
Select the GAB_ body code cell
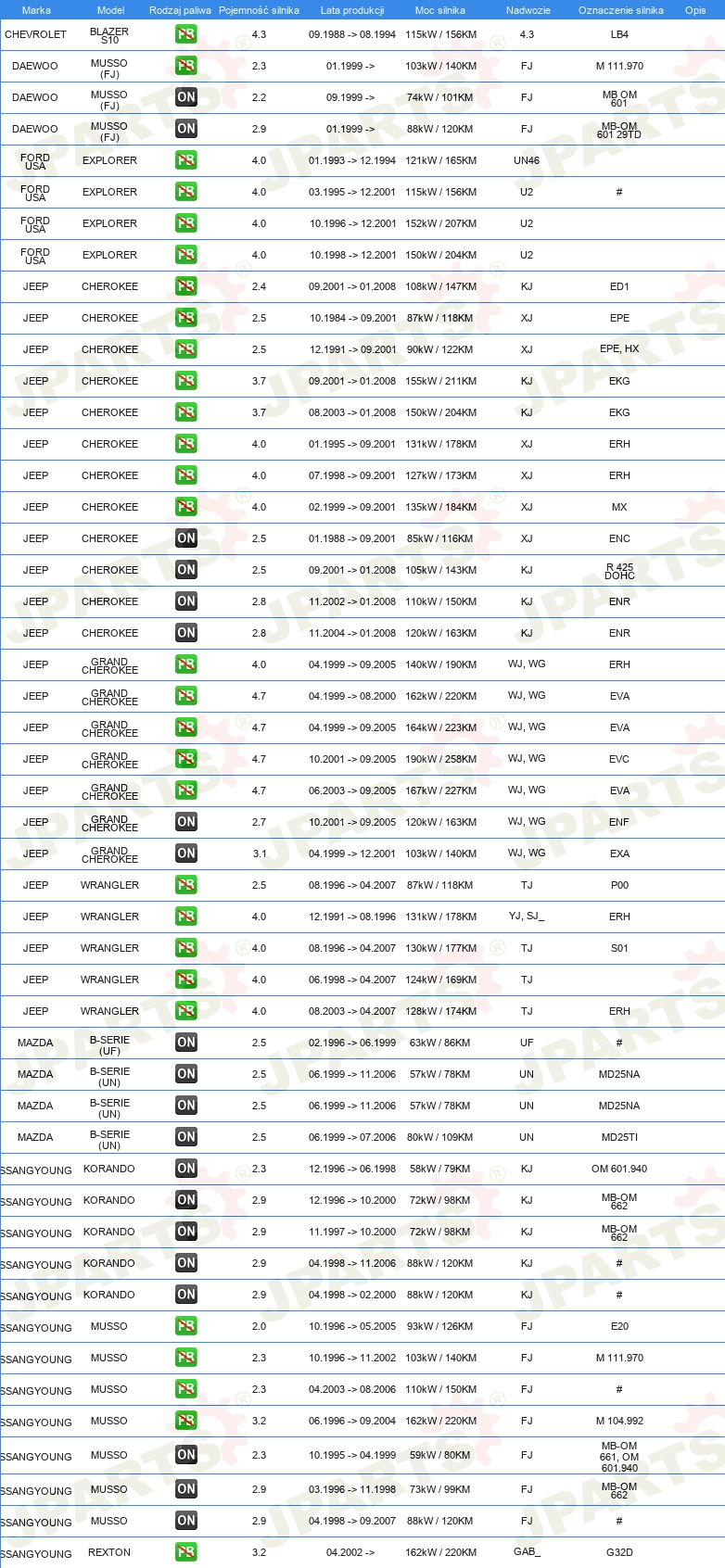click(x=527, y=1552)
